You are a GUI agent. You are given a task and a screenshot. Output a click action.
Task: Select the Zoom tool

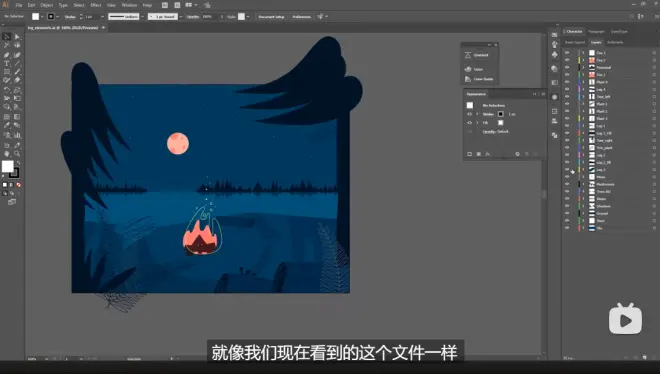point(17,153)
